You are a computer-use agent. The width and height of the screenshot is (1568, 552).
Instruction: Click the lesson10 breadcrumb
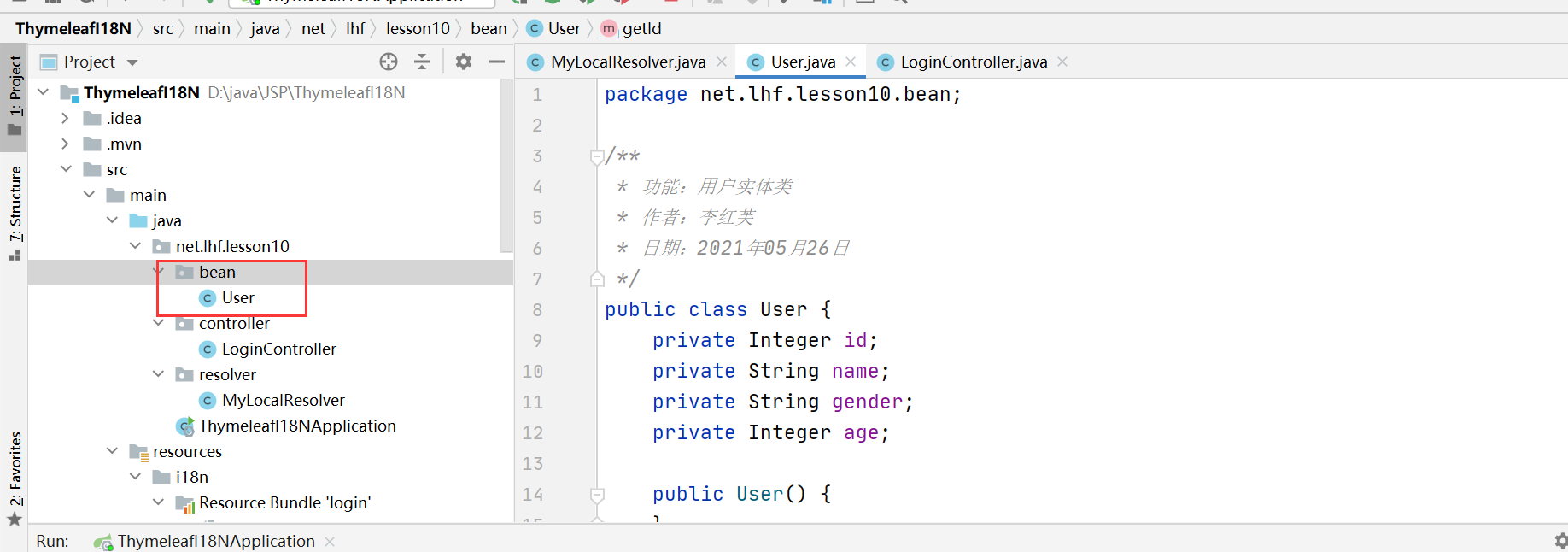[418, 28]
